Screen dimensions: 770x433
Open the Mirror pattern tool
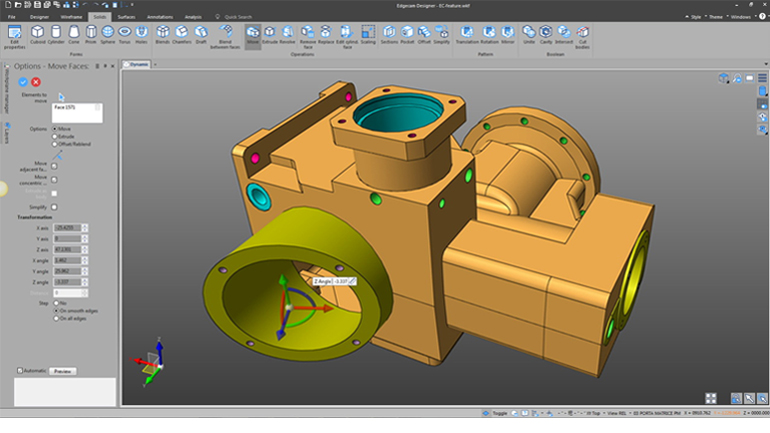508,35
